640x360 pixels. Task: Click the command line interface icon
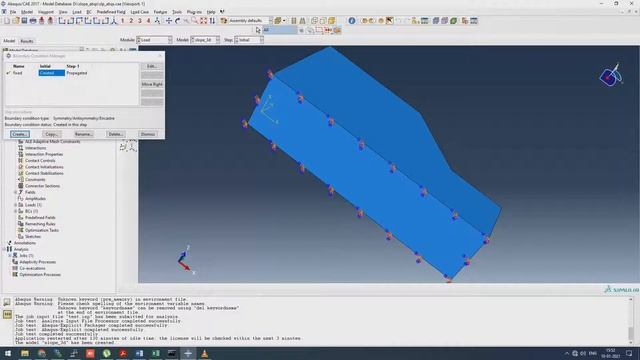point(7,314)
